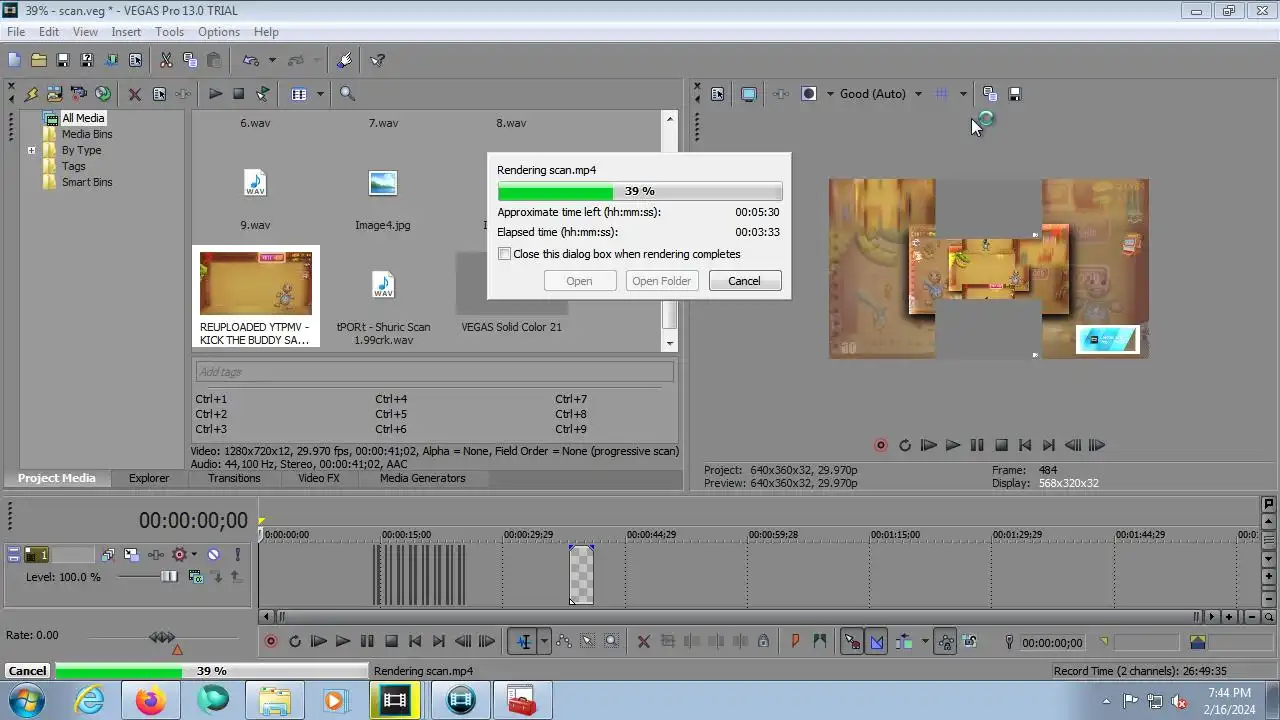The width and height of the screenshot is (1280, 720).
Task: Create a new project via toolbar icon
Action: tap(14, 60)
